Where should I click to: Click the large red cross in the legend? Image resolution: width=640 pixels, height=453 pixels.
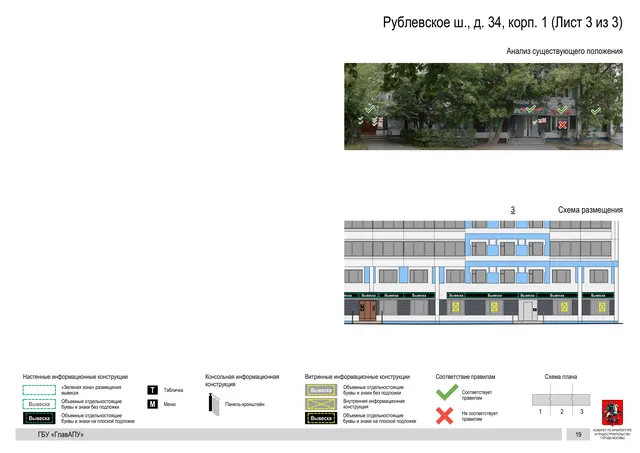pyautogui.click(x=444, y=416)
